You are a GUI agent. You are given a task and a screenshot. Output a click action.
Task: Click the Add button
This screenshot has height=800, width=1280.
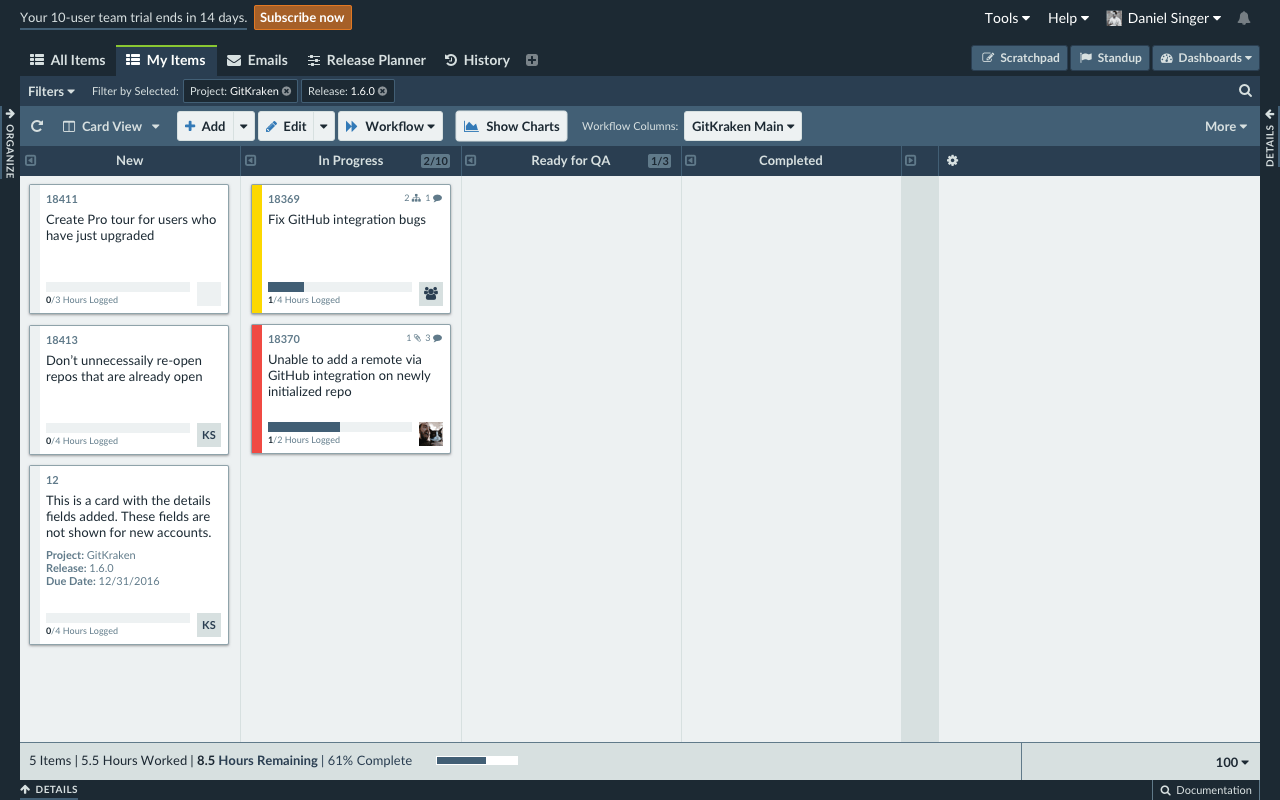[205, 126]
